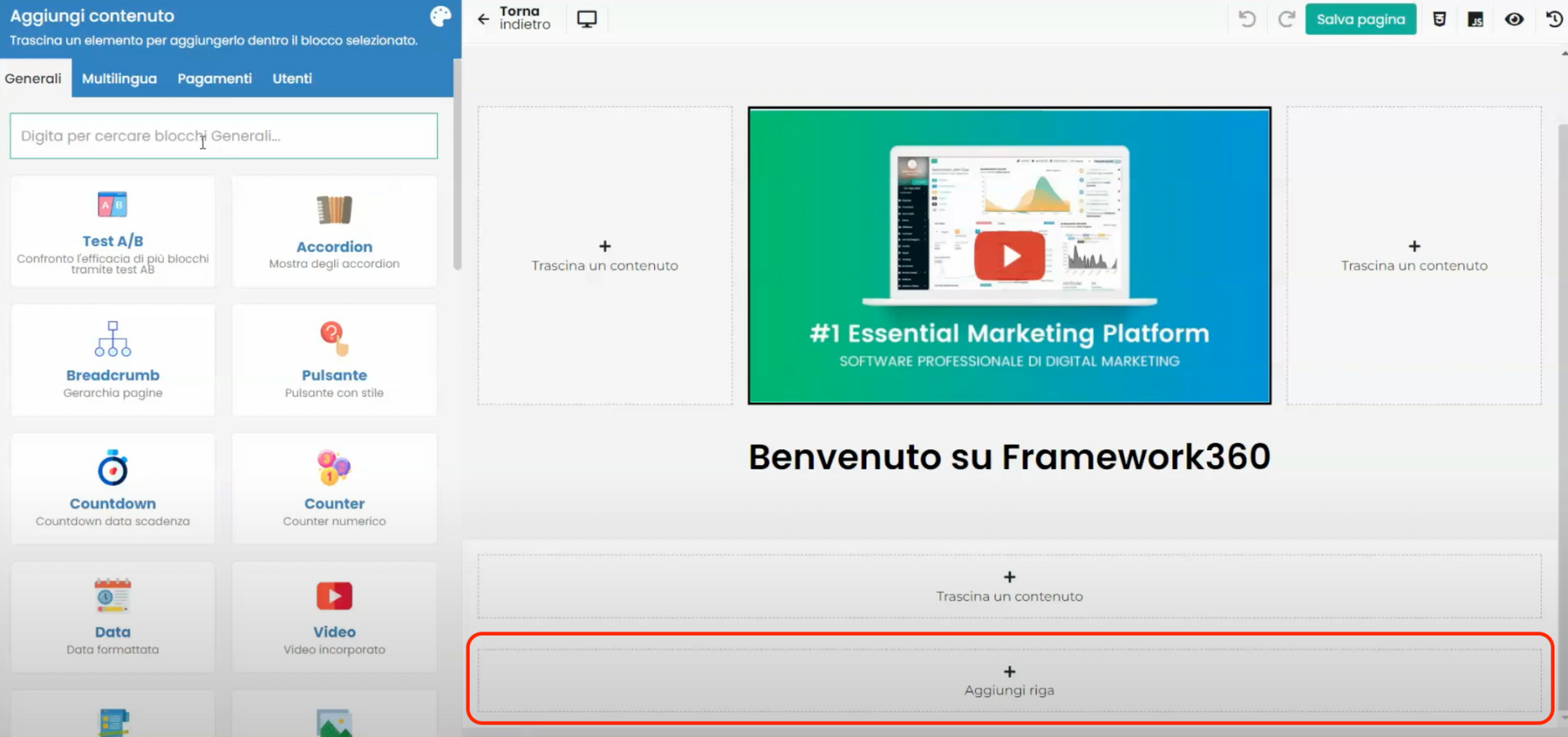Screen dimensions: 1568x737
Task: Toggle page preview eye icon
Action: [x=1514, y=19]
